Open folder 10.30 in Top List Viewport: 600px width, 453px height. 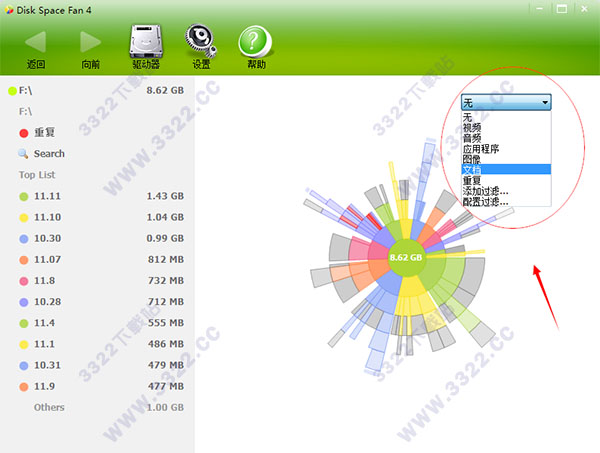click(47, 238)
